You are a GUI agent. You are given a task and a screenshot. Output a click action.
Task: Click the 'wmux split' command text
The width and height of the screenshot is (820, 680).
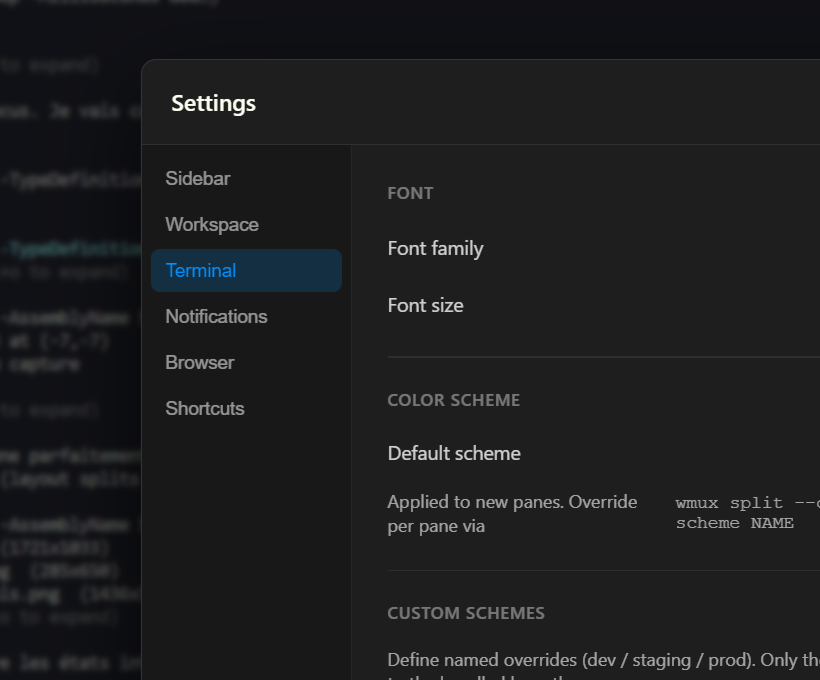click(x=747, y=513)
